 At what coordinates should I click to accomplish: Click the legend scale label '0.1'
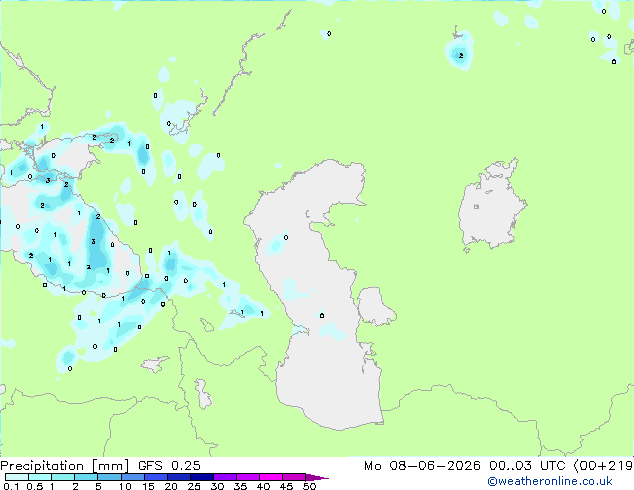pos(11,486)
